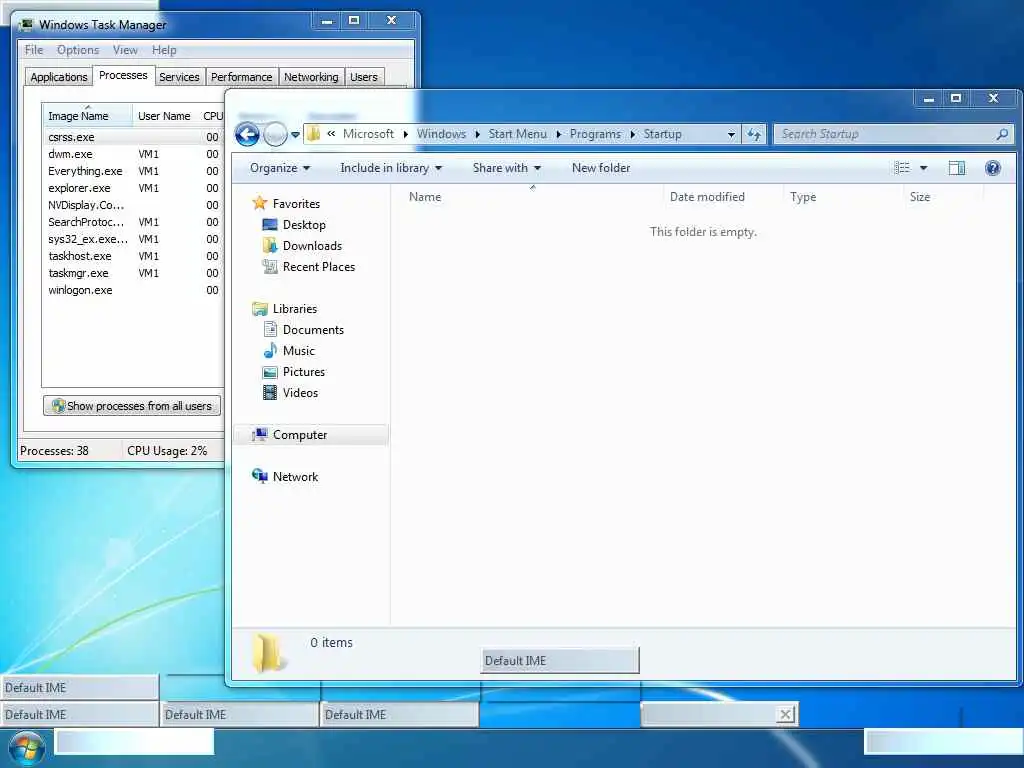Image resolution: width=1024 pixels, height=768 pixels.
Task: Click New folder button
Action: click(601, 168)
